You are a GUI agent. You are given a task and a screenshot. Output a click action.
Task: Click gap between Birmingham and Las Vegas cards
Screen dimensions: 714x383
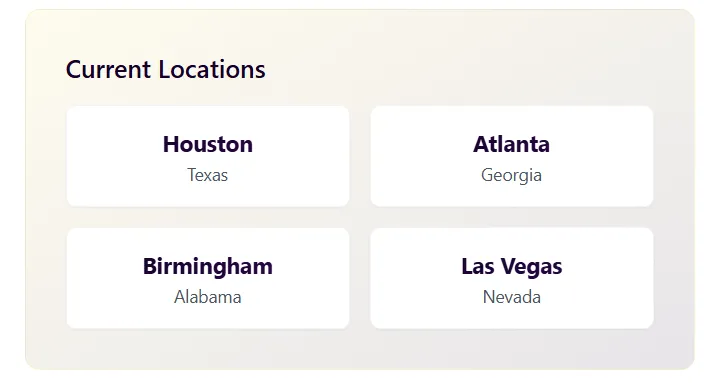pos(360,278)
